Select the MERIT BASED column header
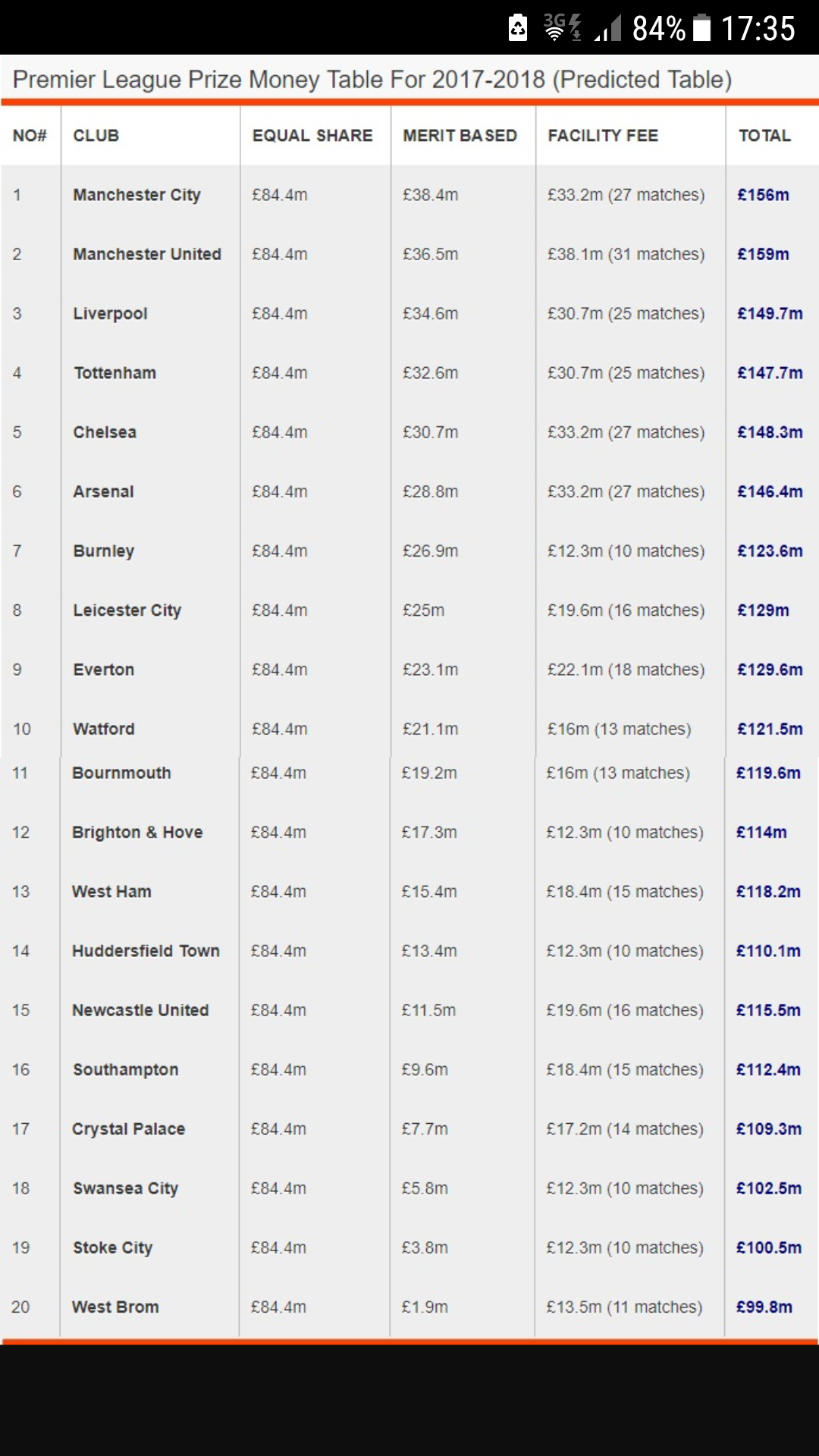The height and width of the screenshot is (1456, 819). 460,136
